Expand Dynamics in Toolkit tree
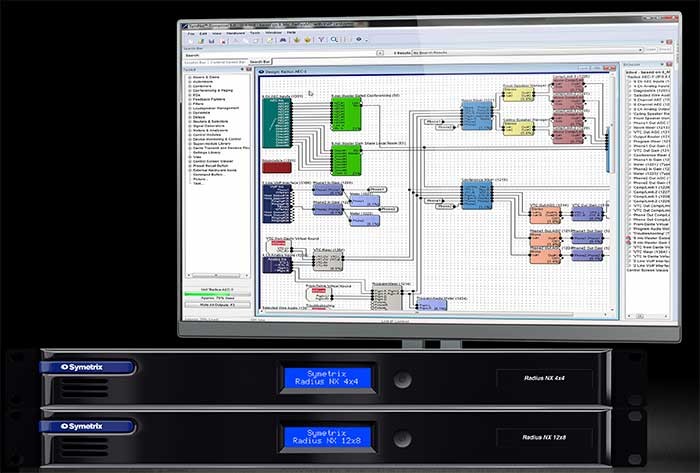 click(189, 112)
